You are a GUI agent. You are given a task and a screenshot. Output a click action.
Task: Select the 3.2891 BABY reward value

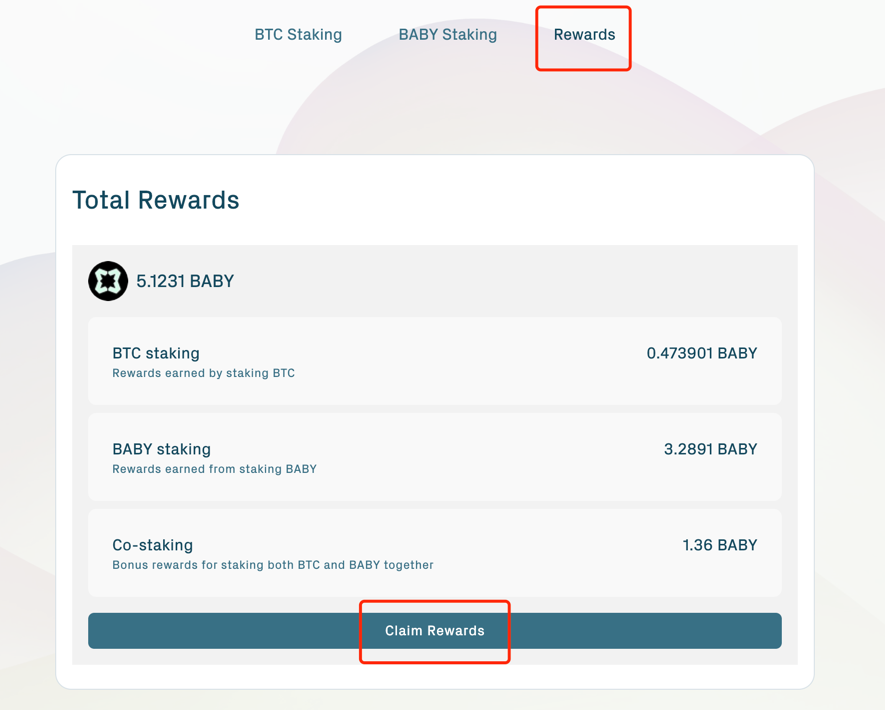(x=710, y=449)
